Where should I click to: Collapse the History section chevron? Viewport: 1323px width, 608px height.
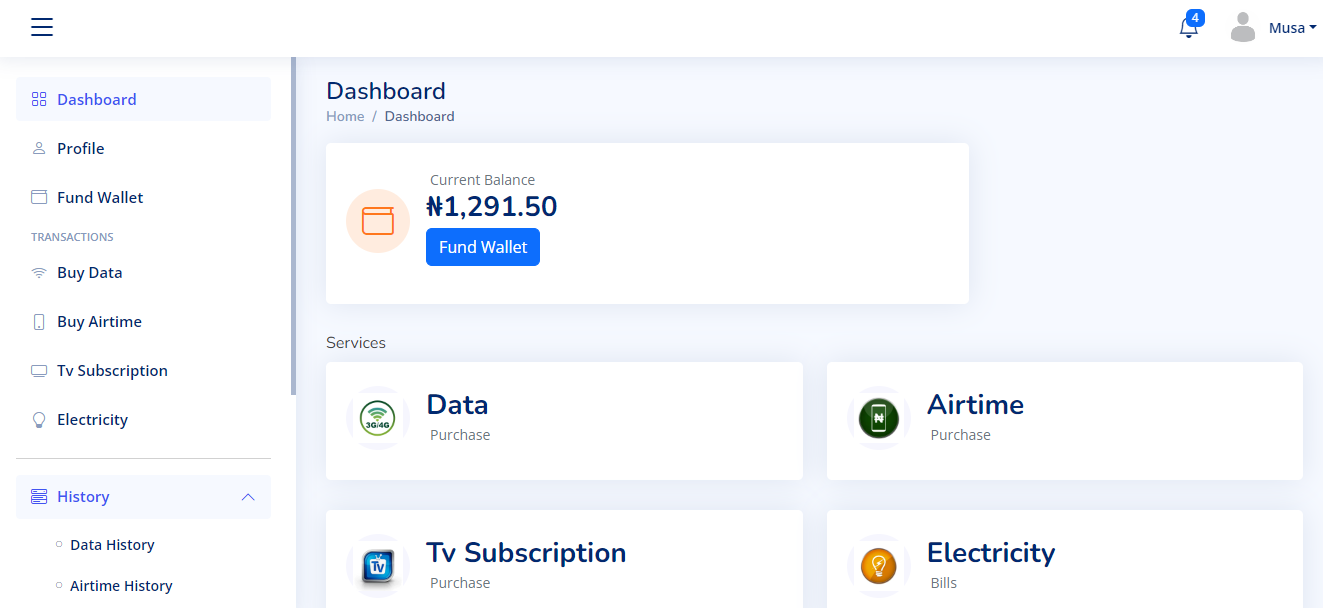click(x=248, y=497)
